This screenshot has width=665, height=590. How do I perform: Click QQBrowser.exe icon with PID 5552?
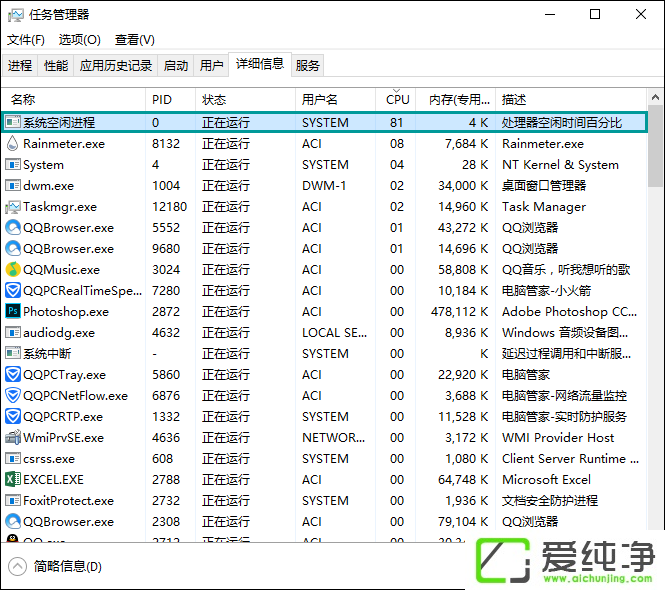[x=13, y=227]
